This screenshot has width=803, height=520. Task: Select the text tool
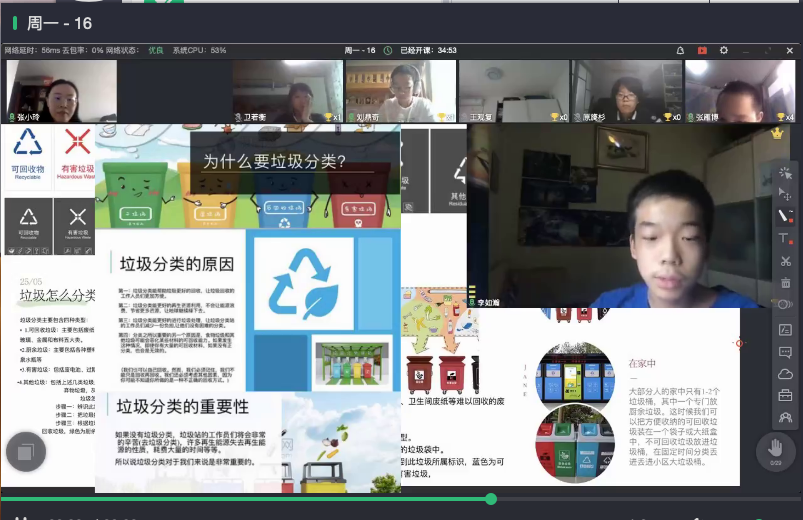785,239
